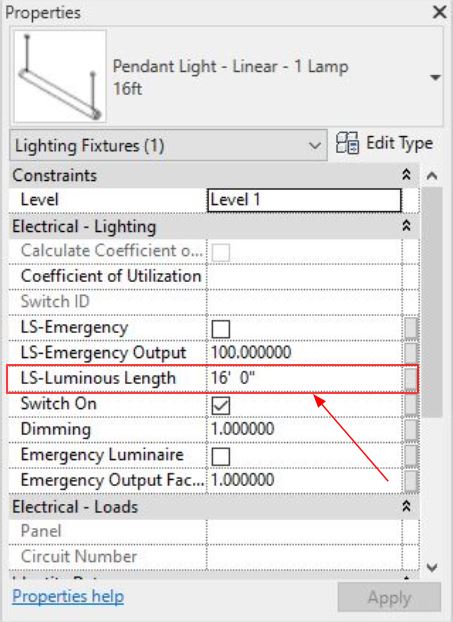Select the LS-Luminous Length value field
This screenshot has width=453, height=622.
pyautogui.click(x=304, y=378)
